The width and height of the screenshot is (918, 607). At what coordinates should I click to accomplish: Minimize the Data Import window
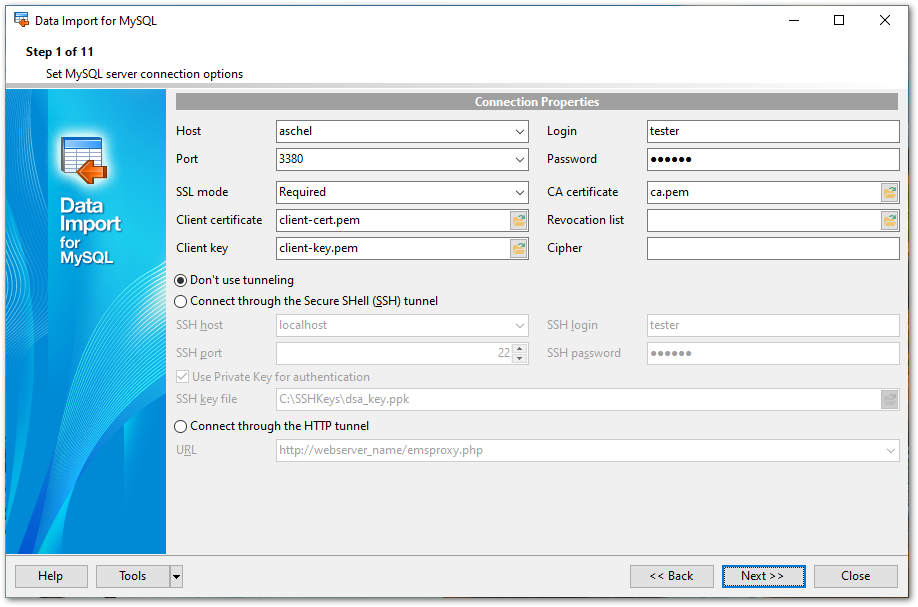[794, 20]
